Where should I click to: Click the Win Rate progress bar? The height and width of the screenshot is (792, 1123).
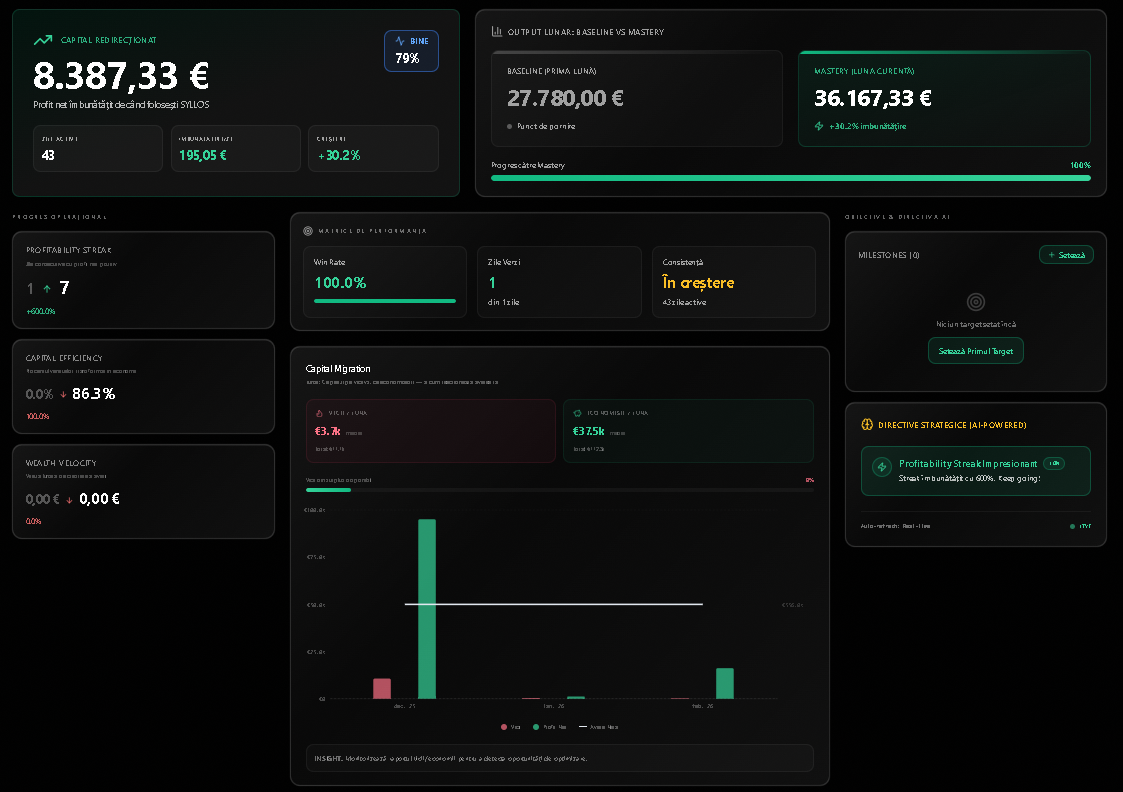[385, 300]
